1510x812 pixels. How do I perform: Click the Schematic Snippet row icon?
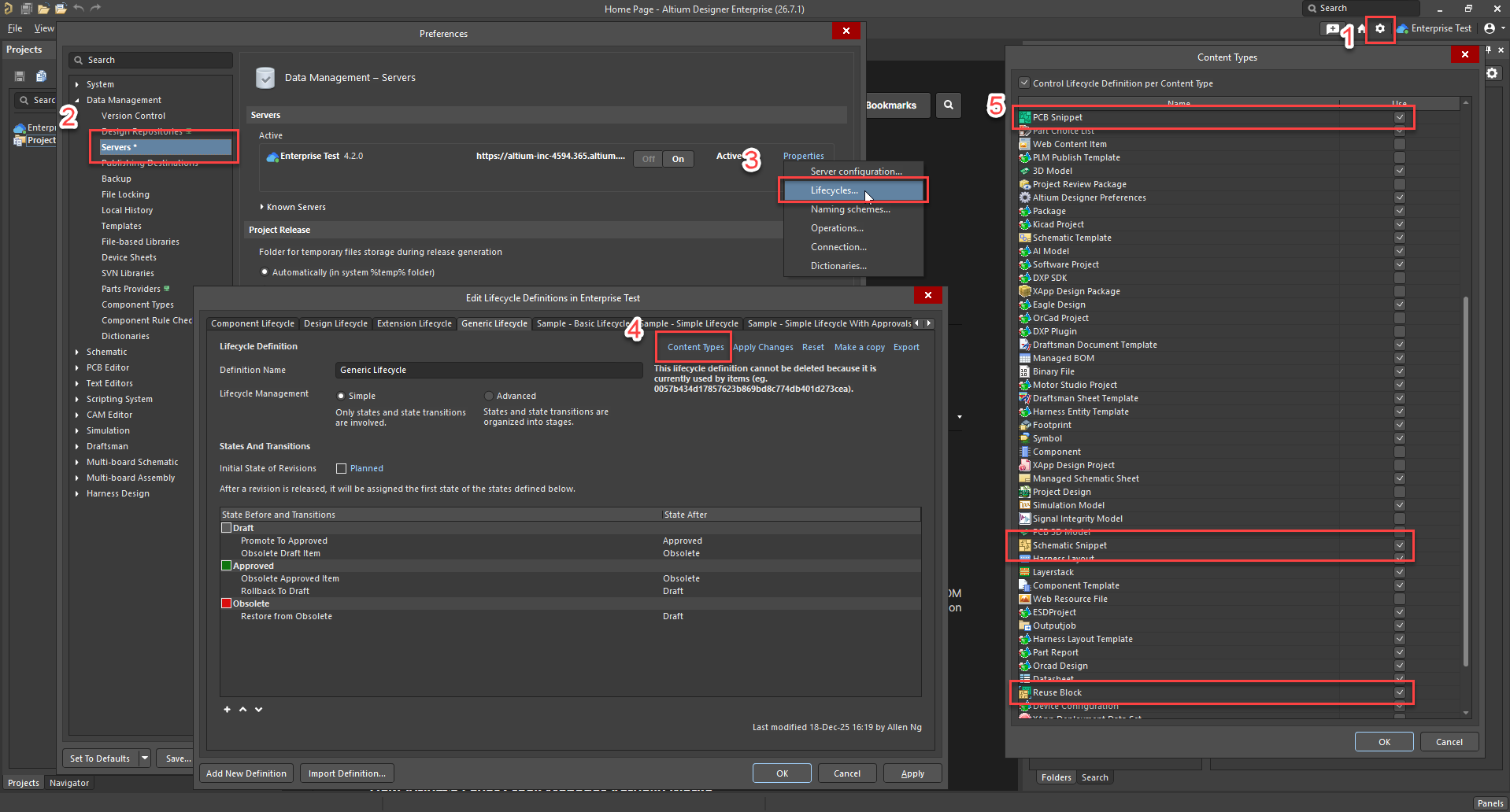click(1025, 545)
